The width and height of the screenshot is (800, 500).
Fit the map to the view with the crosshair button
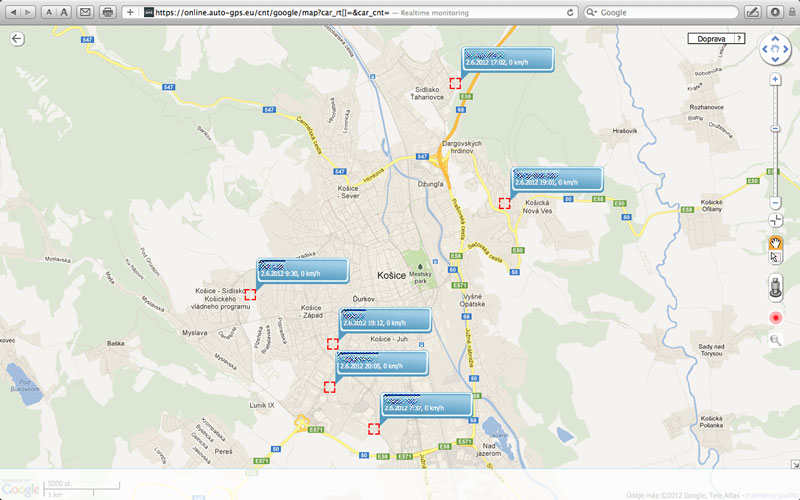[x=775, y=220]
